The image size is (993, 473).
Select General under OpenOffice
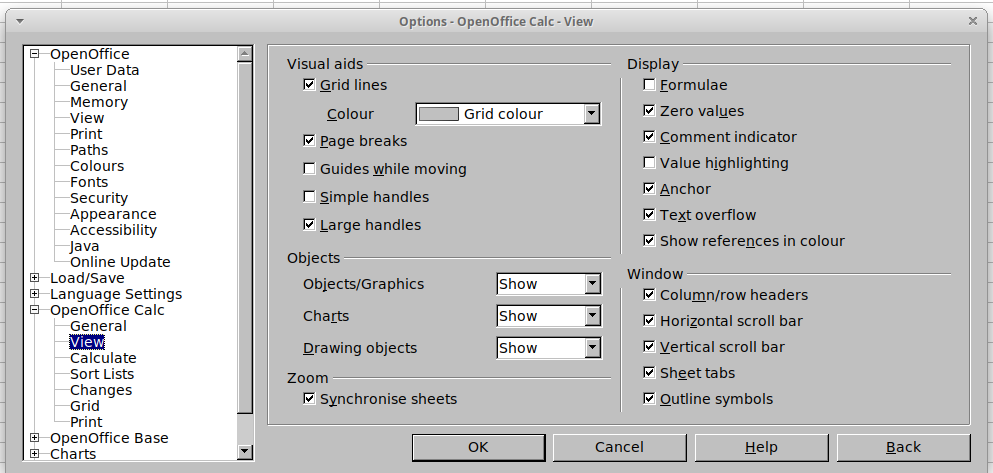[x=98, y=86]
